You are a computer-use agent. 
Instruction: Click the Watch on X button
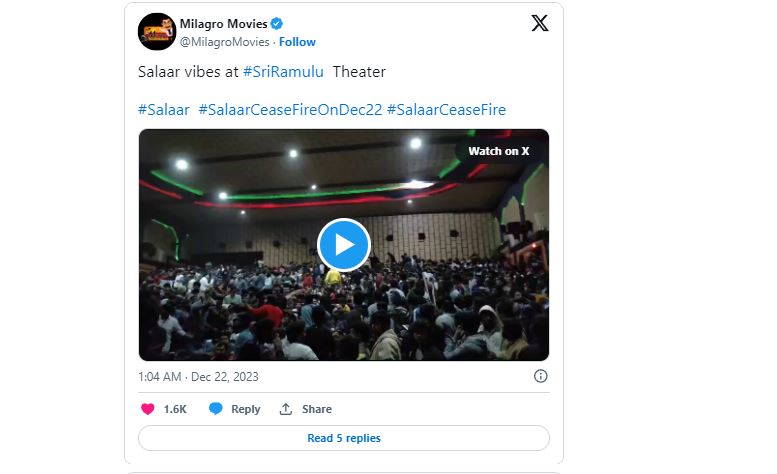[499, 151]
